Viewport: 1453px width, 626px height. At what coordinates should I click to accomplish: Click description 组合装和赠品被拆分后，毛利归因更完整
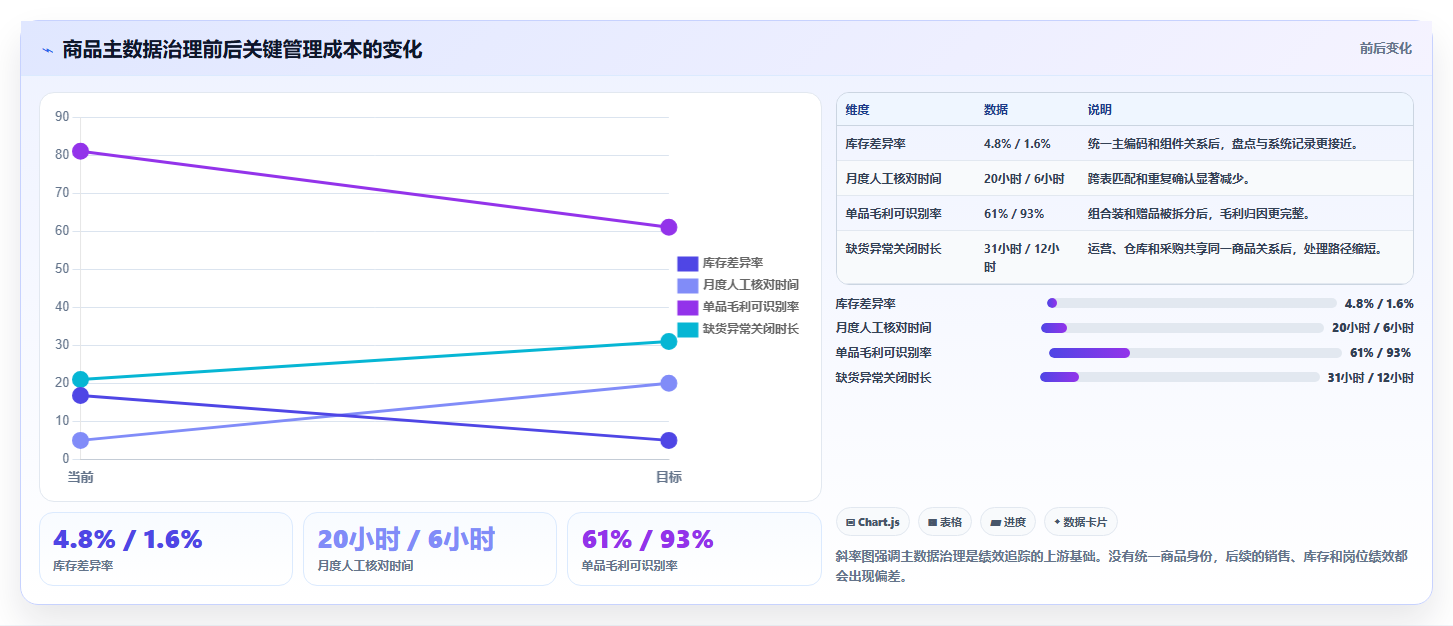tap(1199, 213)
